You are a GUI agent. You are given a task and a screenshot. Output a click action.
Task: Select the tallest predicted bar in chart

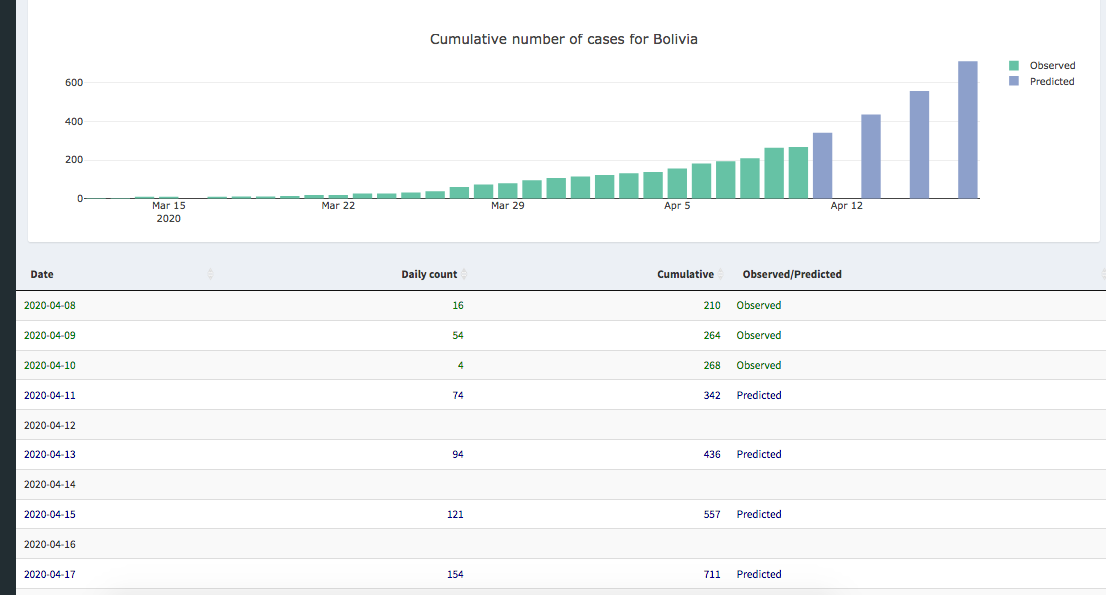tap(967, 130)
